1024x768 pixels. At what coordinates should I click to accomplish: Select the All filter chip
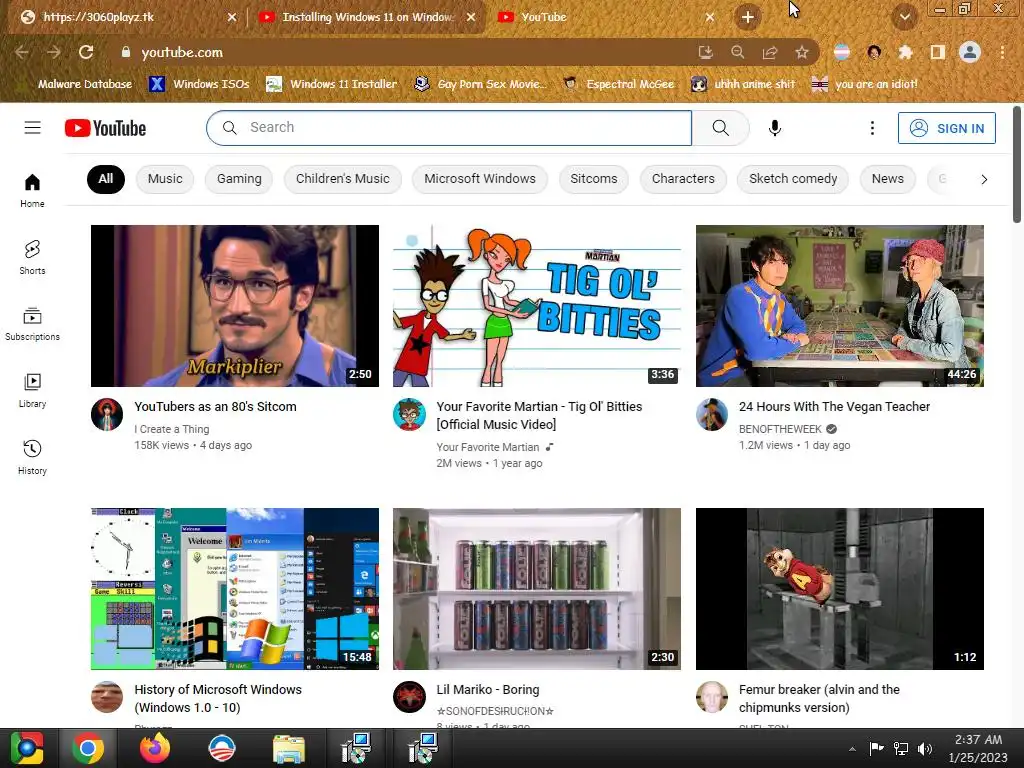tap(106, 179)
